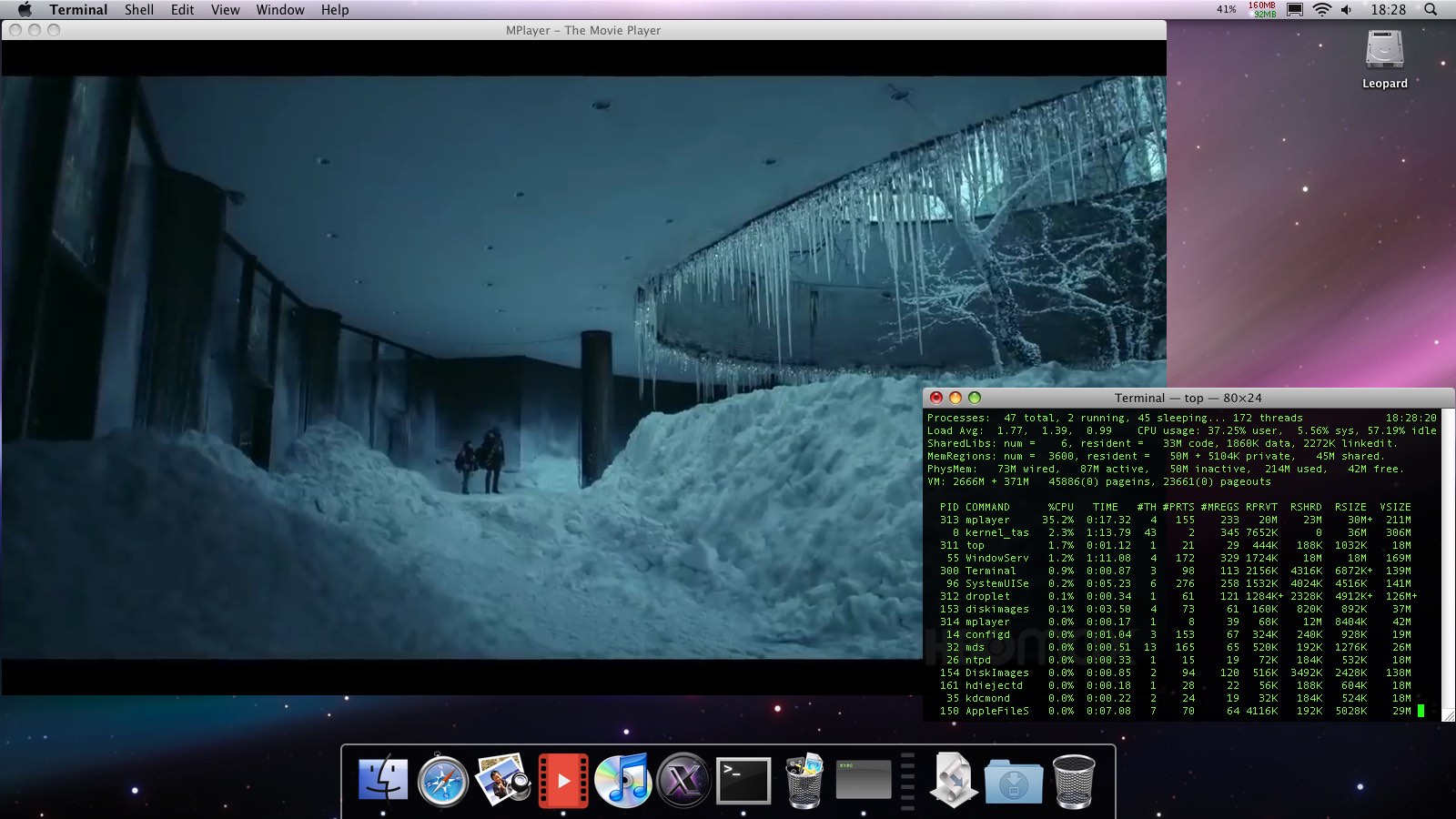
Task: Minimize the Terminal top window
Action: (955, 398)
